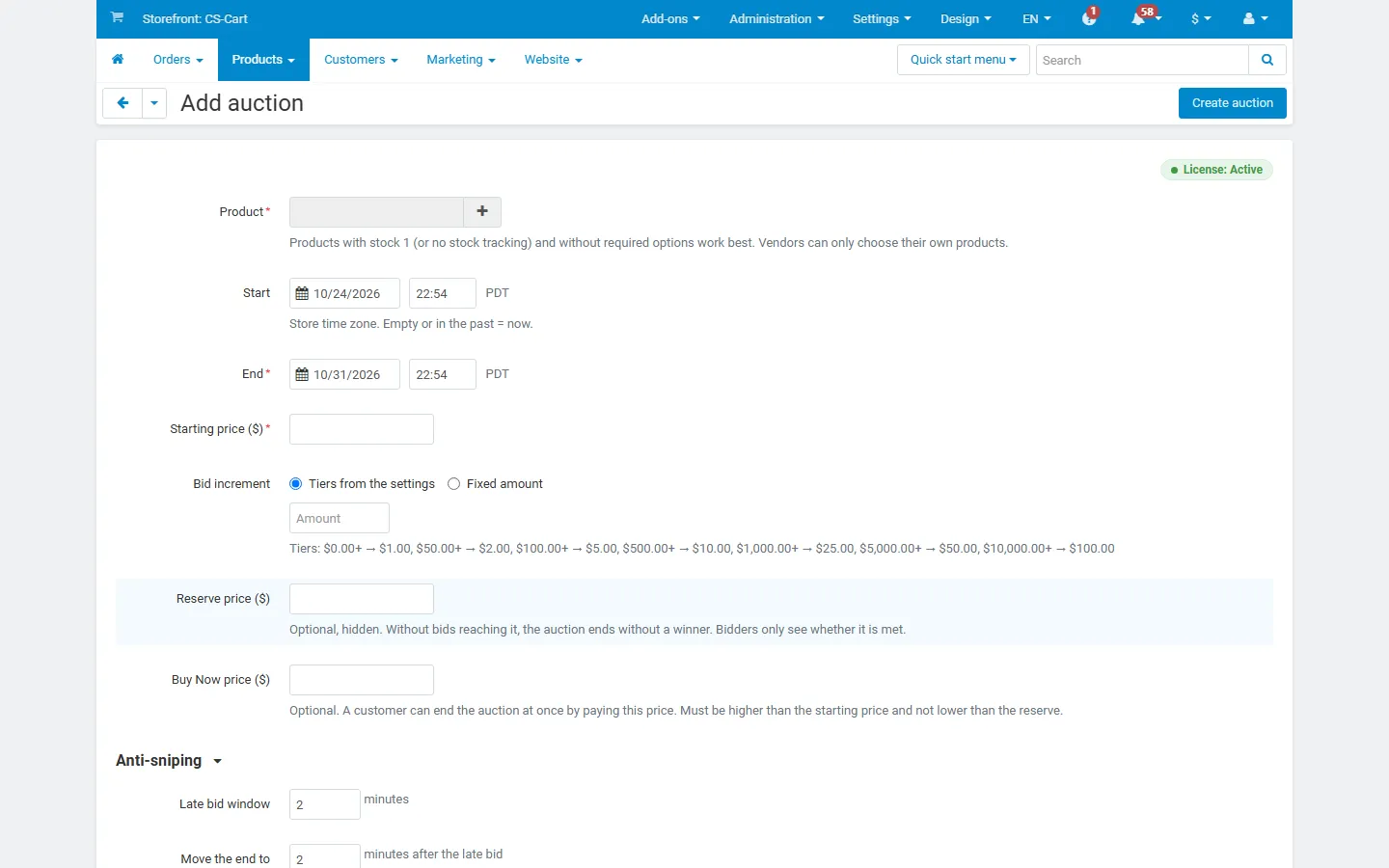This screenshot has width=1389, height=868.
Task: Click the back arrow button
Action: click(x=123, y=103)
